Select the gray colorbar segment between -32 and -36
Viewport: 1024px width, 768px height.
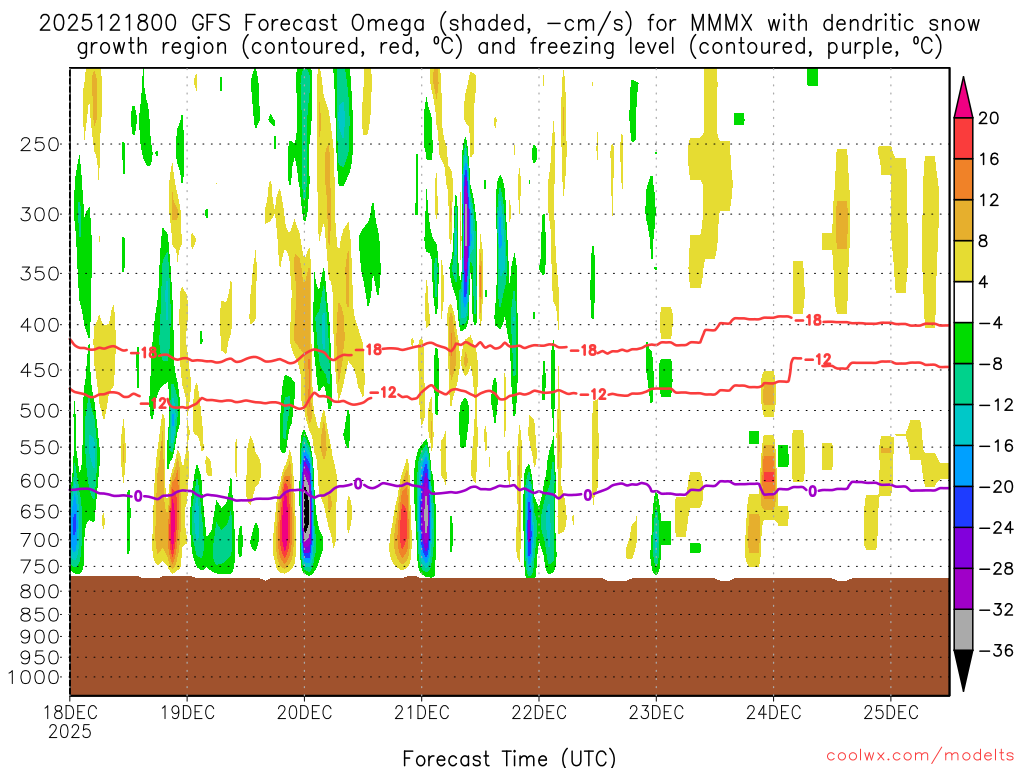coord(965,630)
